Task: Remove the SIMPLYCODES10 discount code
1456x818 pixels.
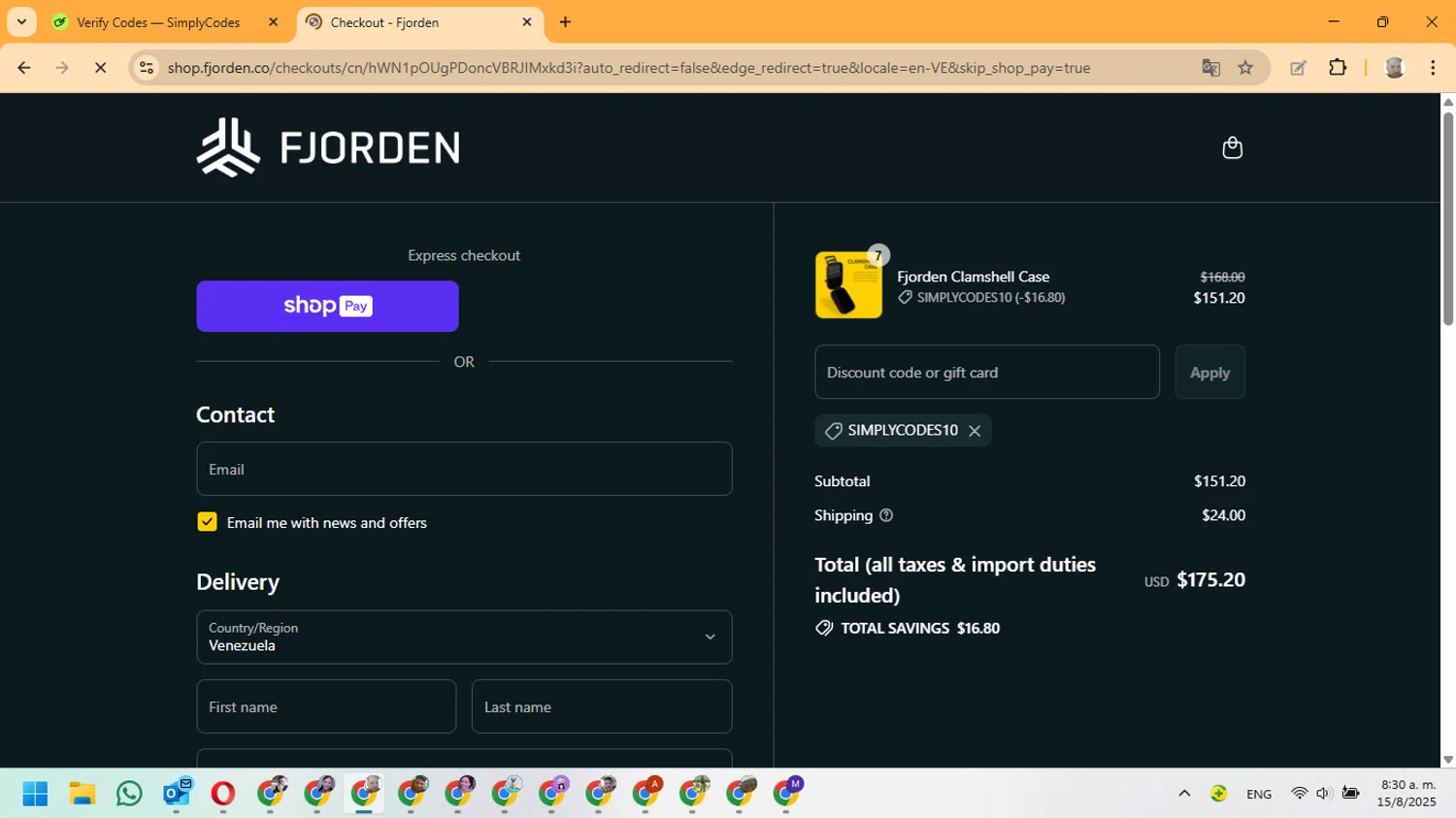Action: point(975,431)
